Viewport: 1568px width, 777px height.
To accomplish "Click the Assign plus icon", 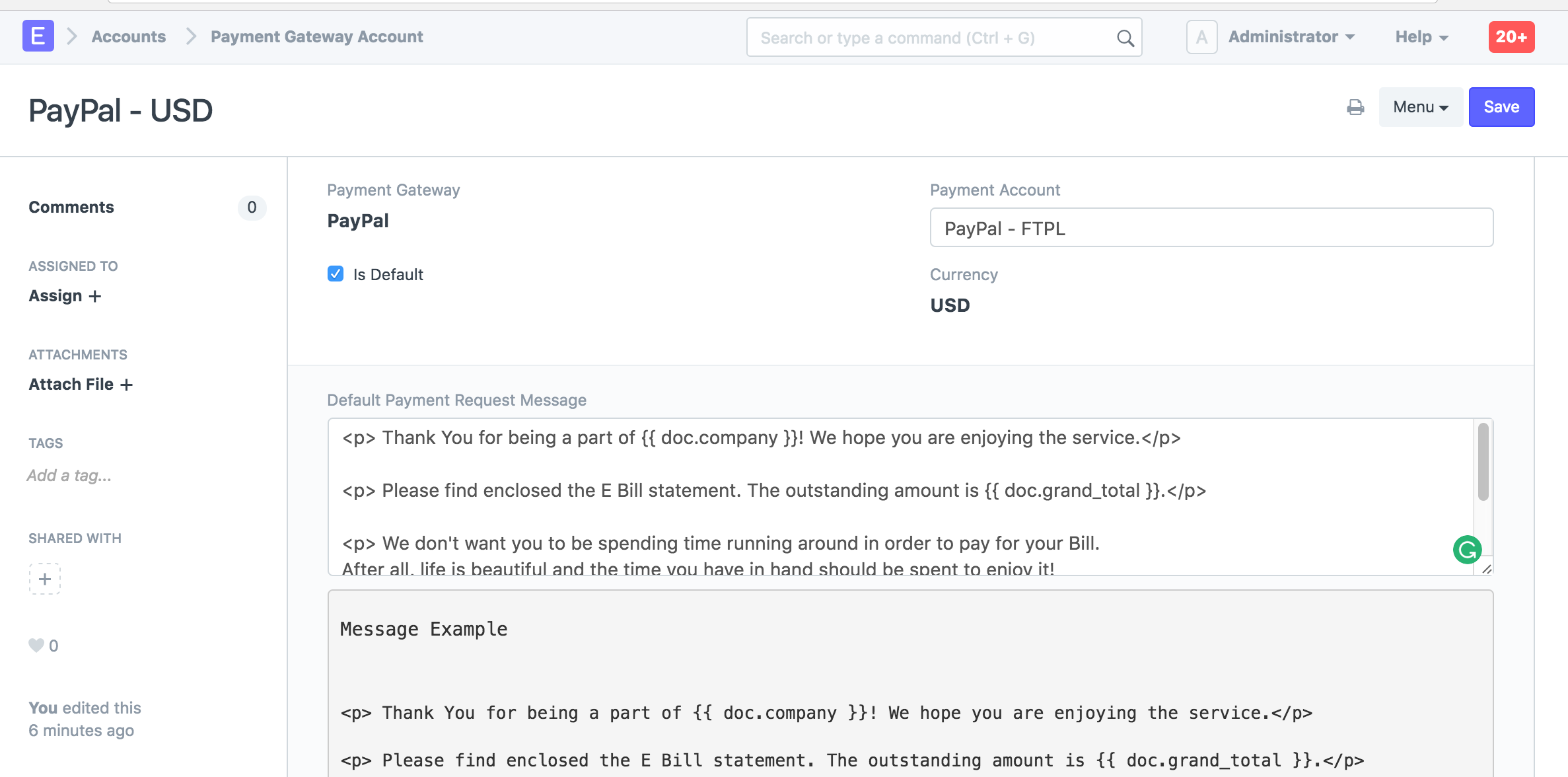I will point(95,296).
